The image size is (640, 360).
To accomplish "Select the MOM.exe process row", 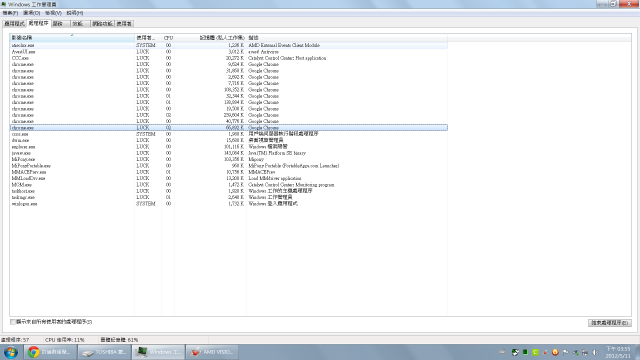I will (x=229, y=184).
